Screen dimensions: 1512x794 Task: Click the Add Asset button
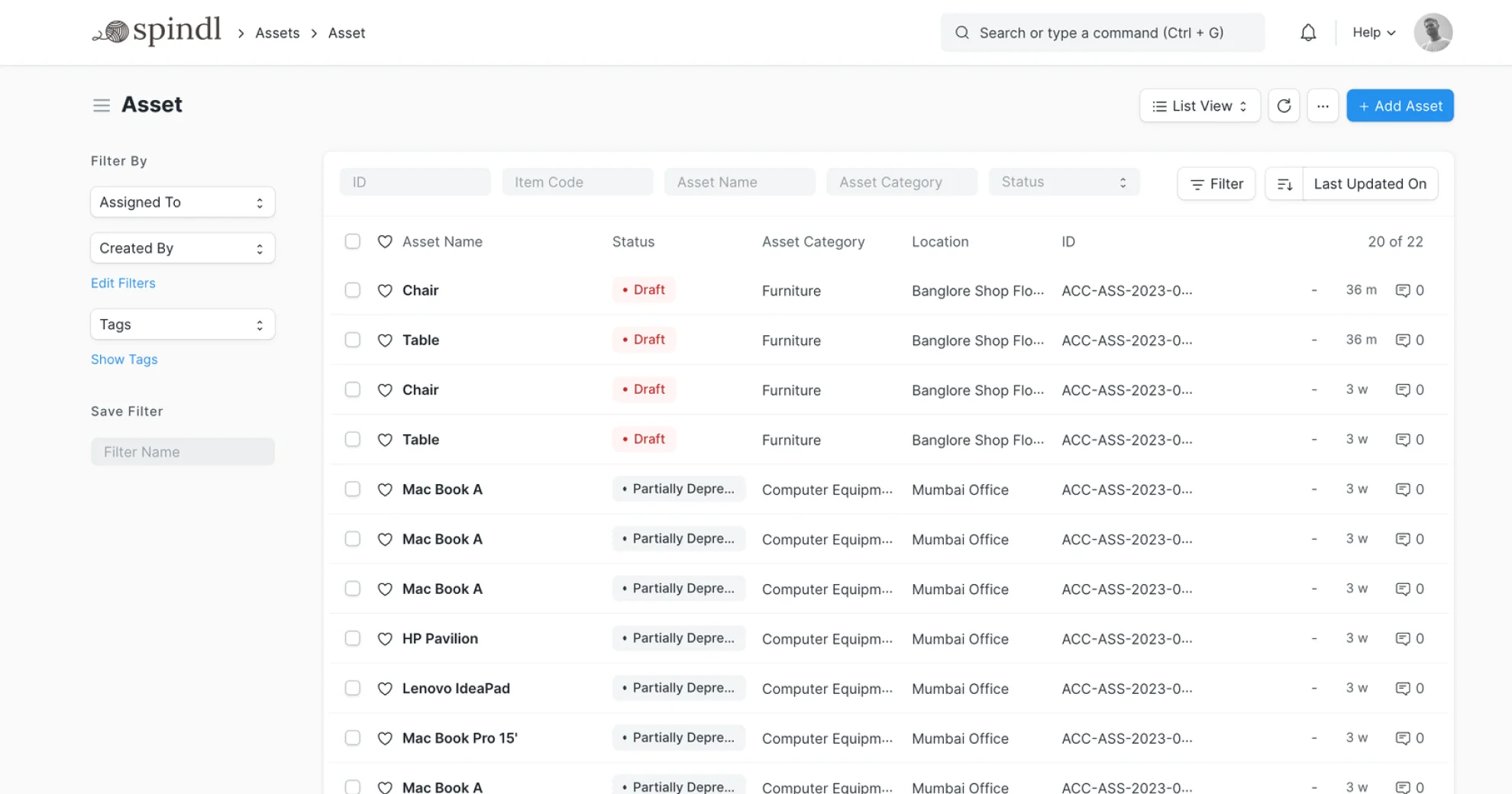coord(1399,106)
